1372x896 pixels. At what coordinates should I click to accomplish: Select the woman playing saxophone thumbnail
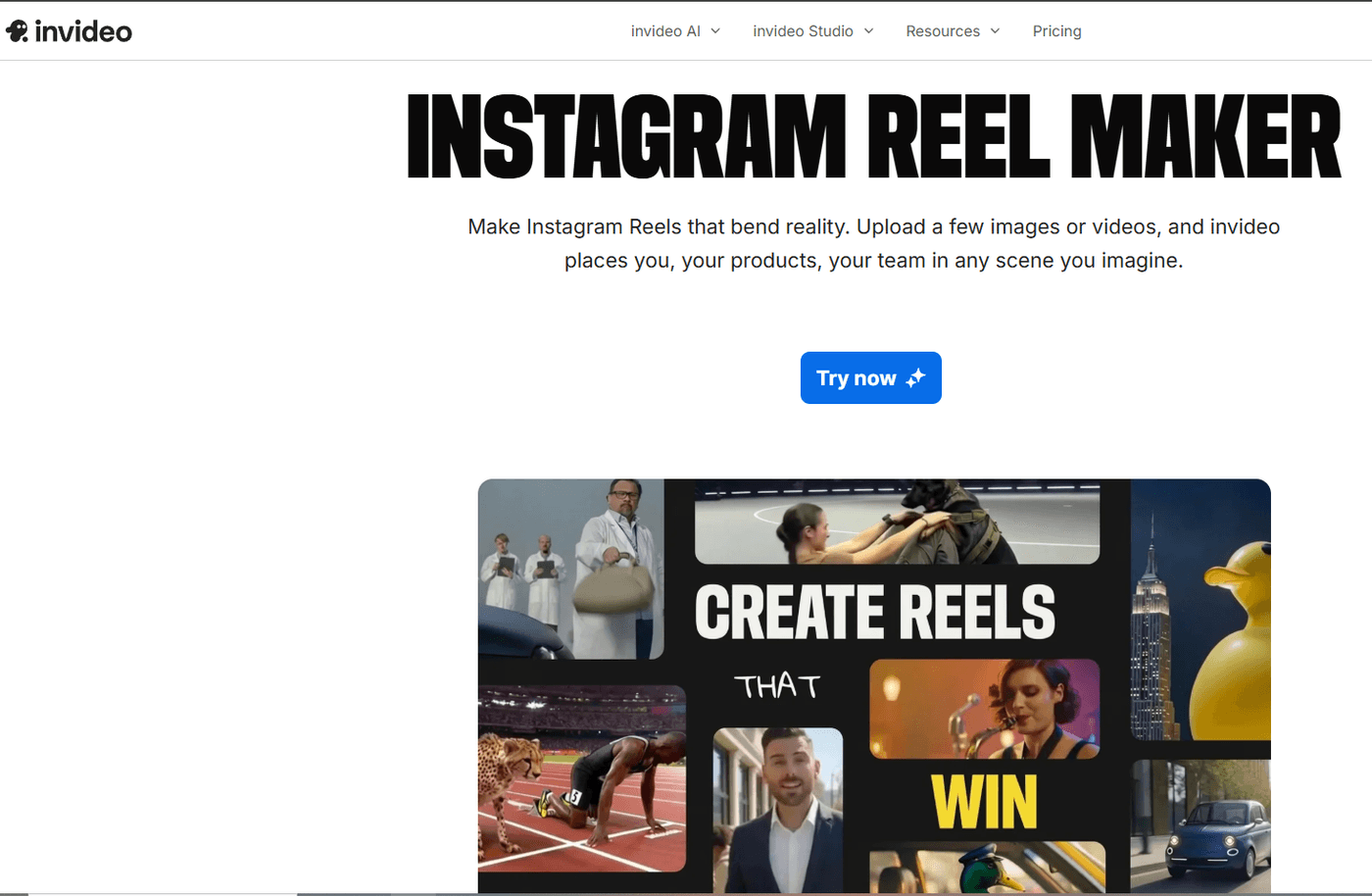(x=985, y=709)
